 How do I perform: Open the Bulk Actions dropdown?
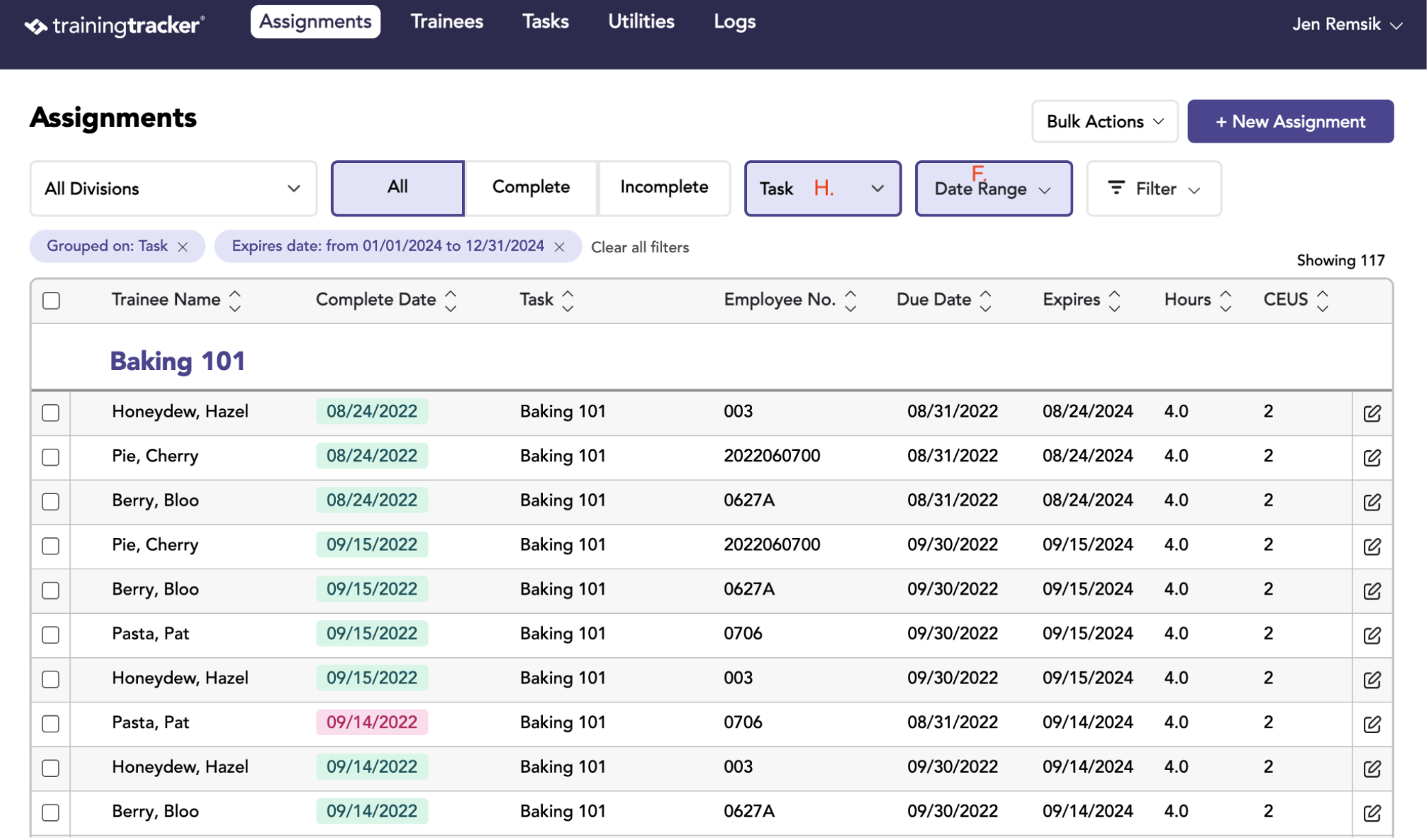tap(1105, 122)
